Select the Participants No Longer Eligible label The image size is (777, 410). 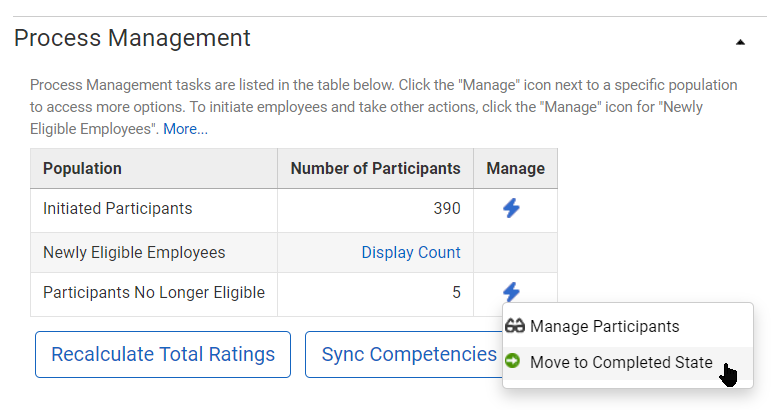click(x=154, y=293)
